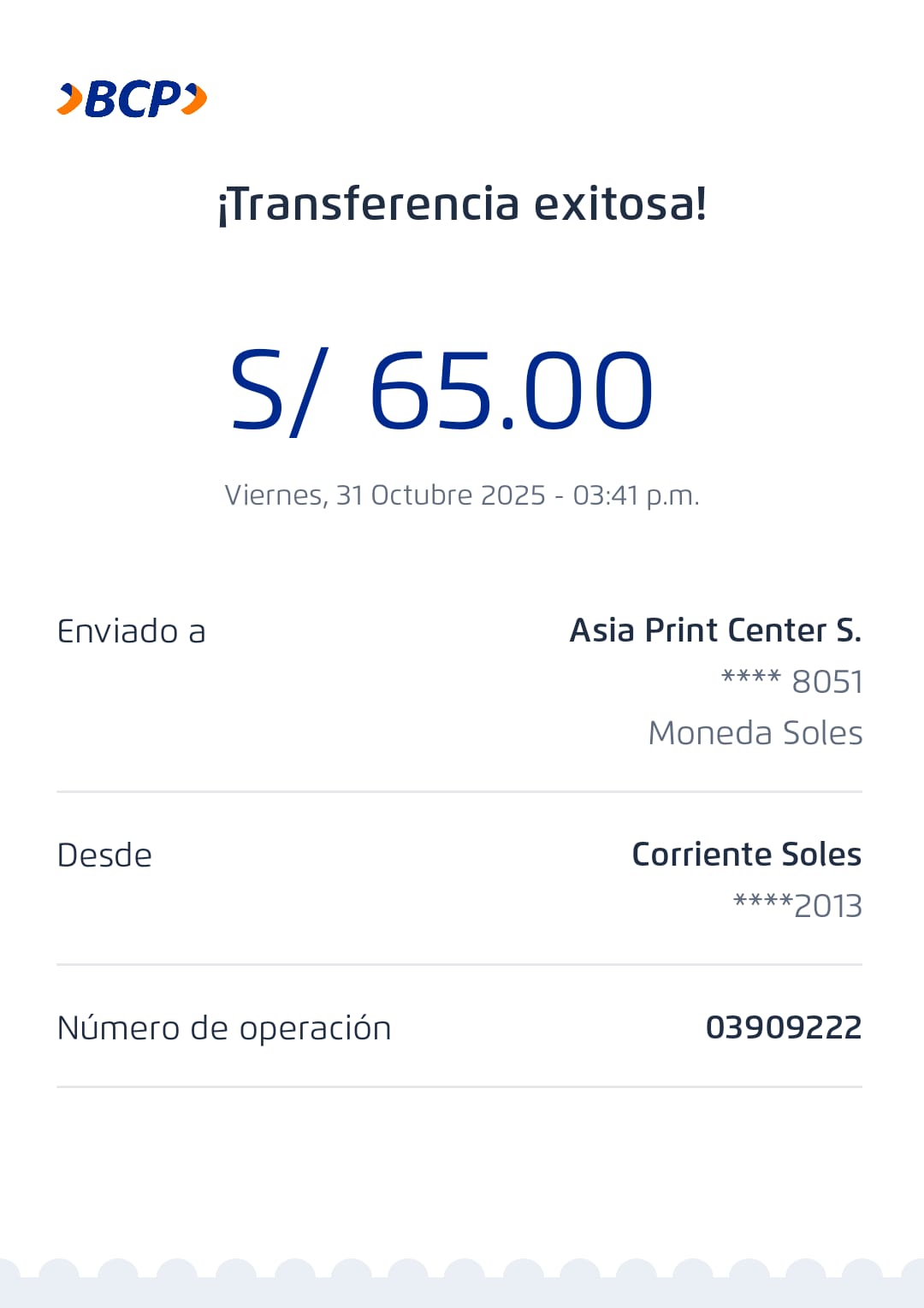Image resolution: width=924 pixels, height=1308 pixels.
Task: Click the Moneda Soles text
Action: (x=755, y=733)
